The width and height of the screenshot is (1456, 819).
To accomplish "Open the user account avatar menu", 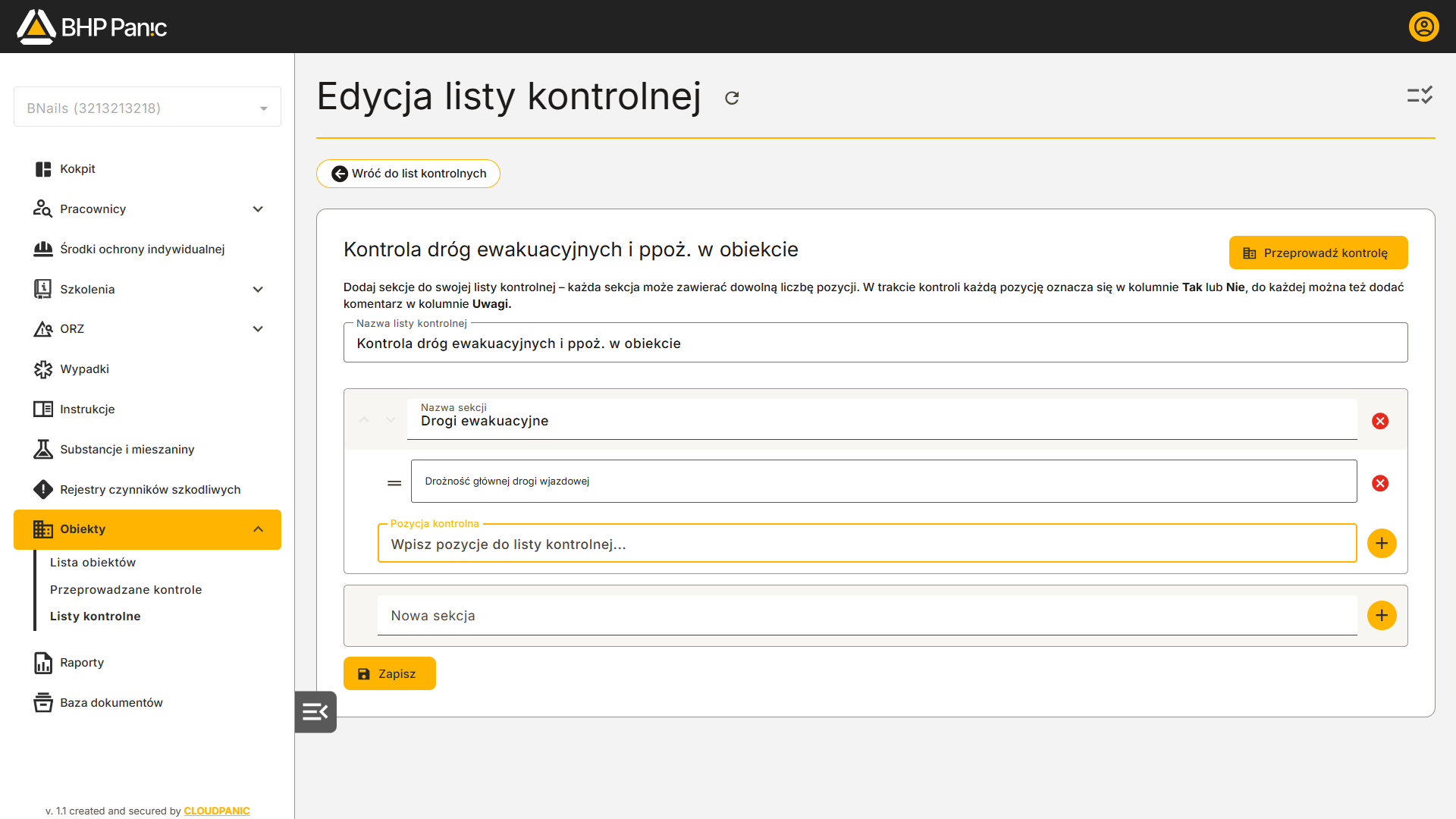I will coord(1423,27).
